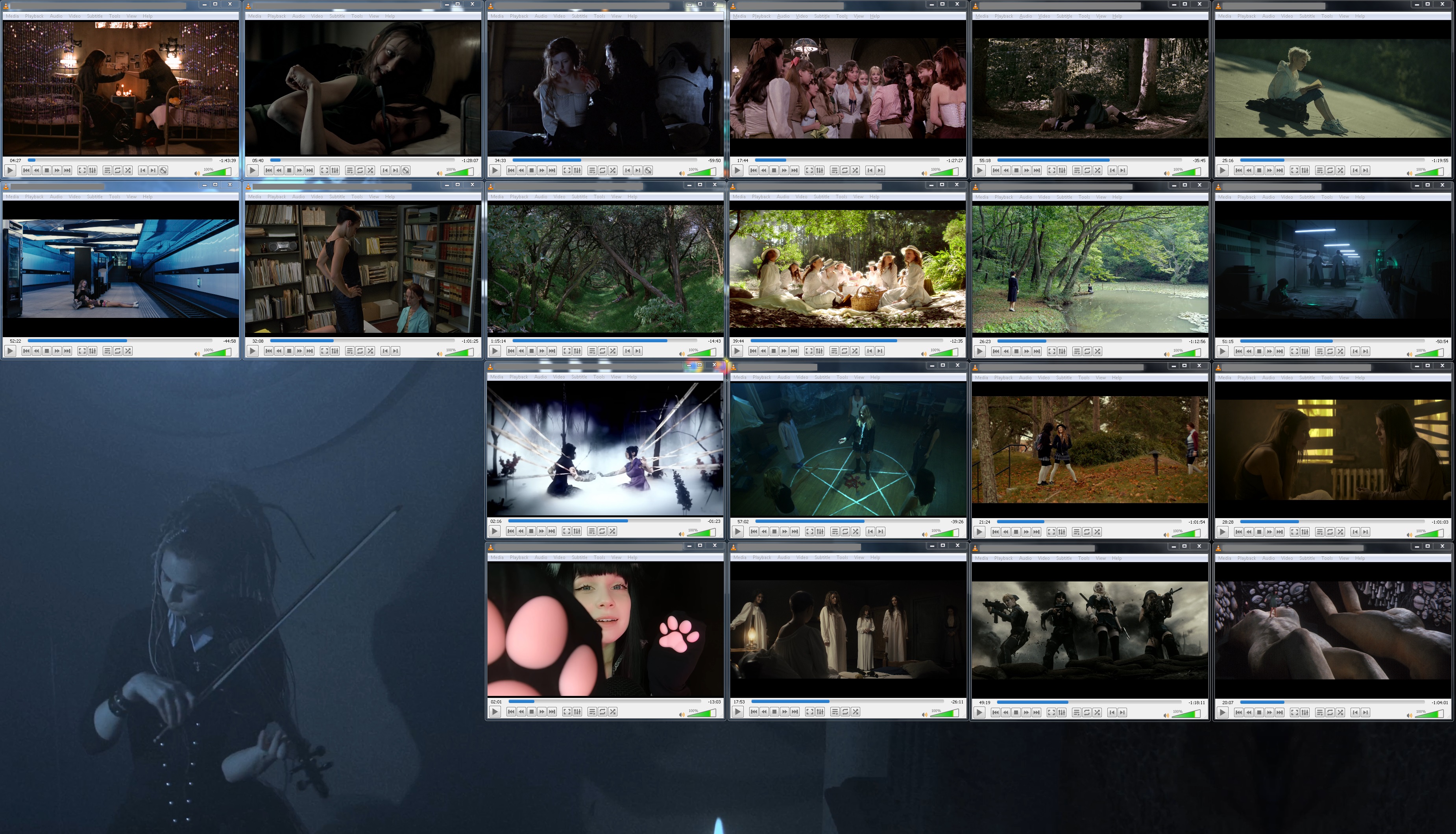
Task: Open extended settings in the 17:44 player
Action: pyautogui.click(x=820, y=170)
